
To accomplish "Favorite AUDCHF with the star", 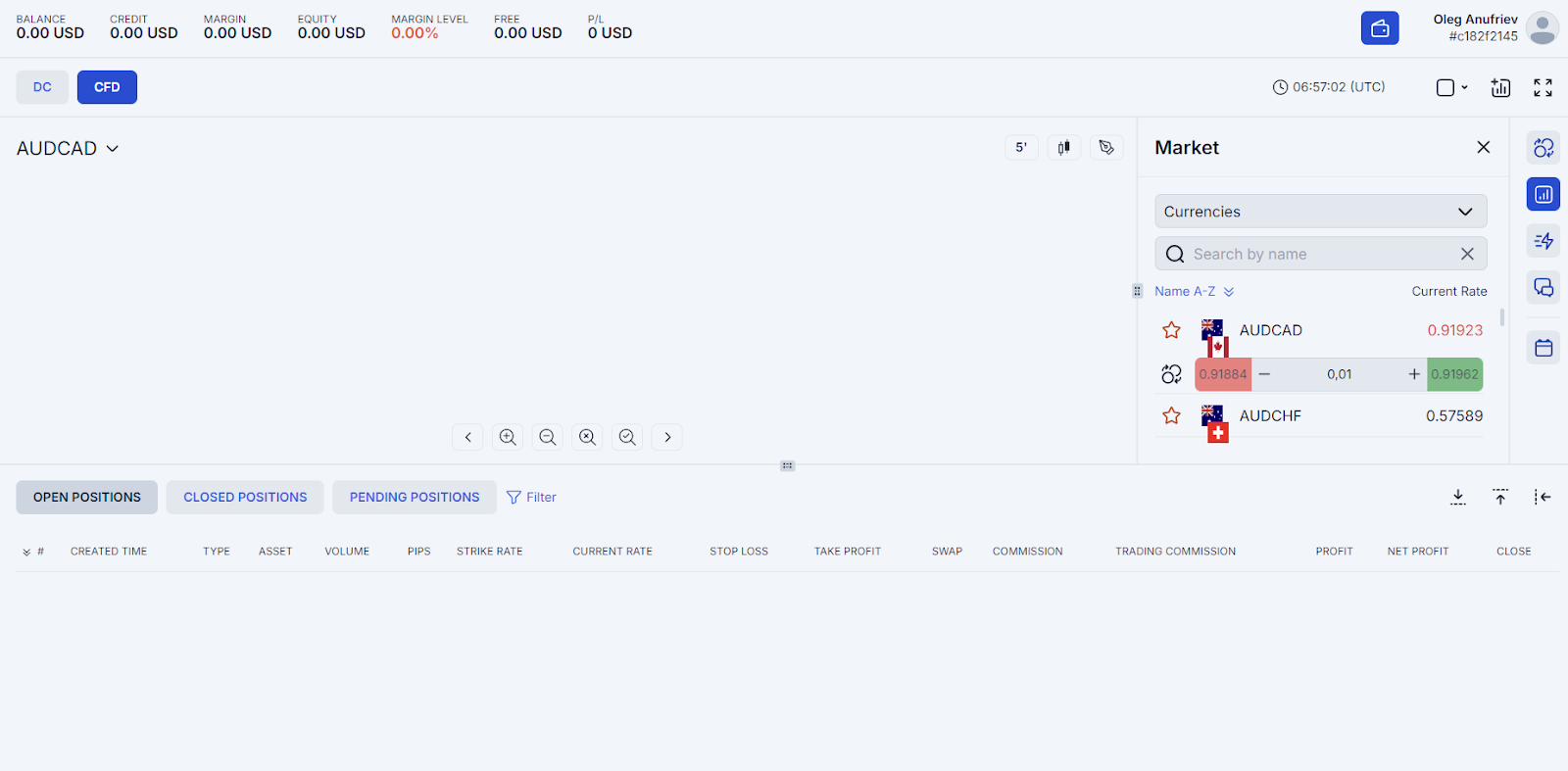I will click(1171, 415).
